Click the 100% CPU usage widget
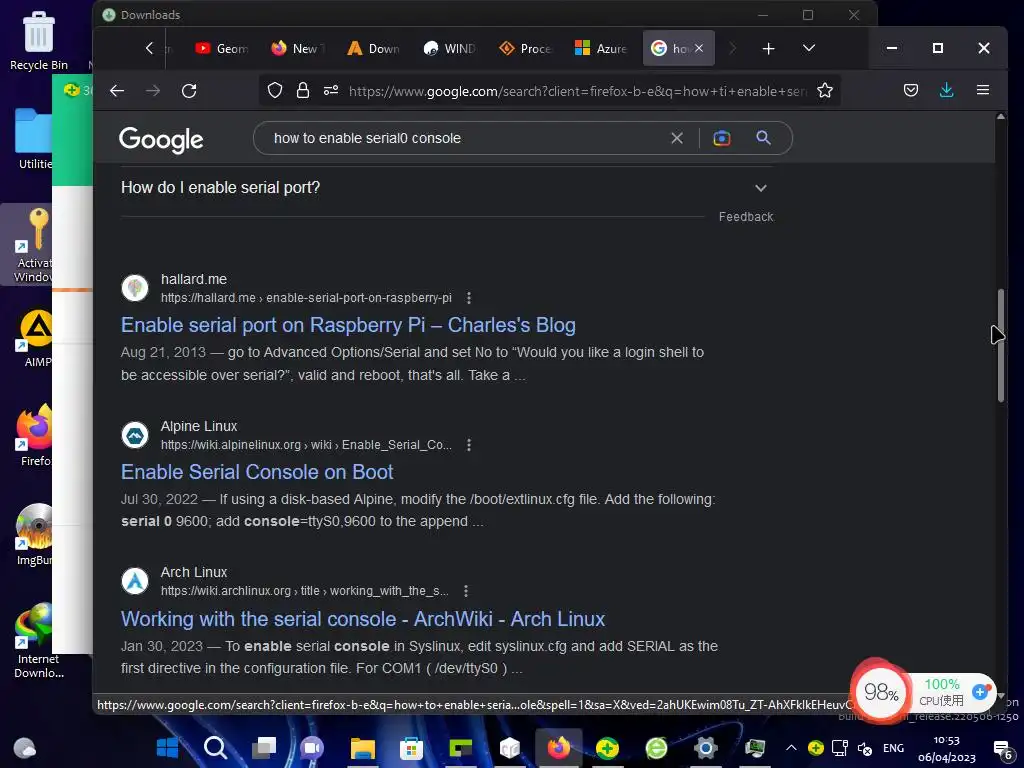Screen dimensions: 1024x768 coord(942,692)
